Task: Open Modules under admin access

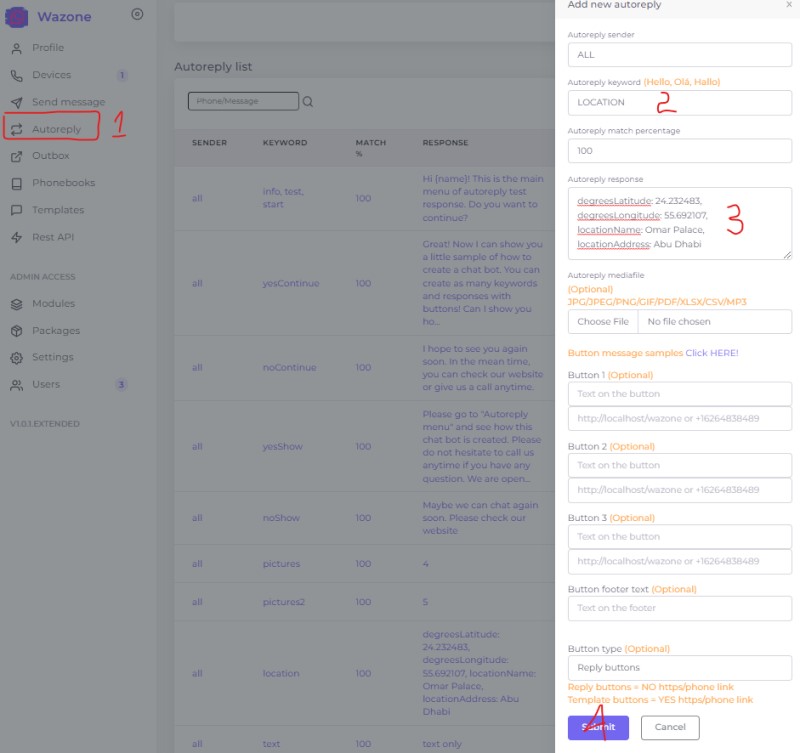Action: click(x=53, y=304)
